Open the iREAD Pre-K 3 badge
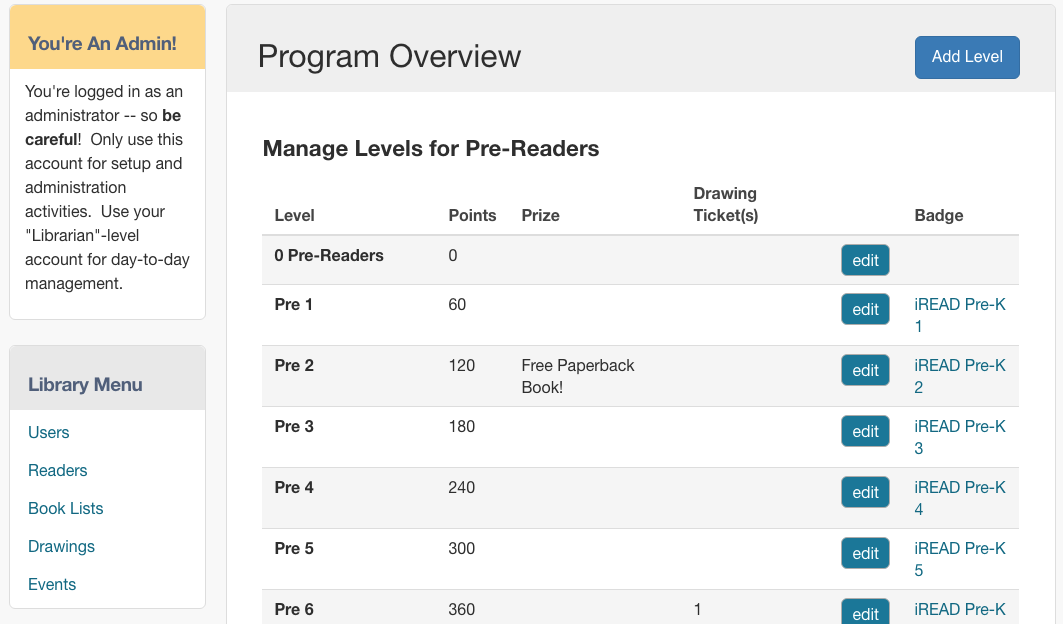 (959, 437)
